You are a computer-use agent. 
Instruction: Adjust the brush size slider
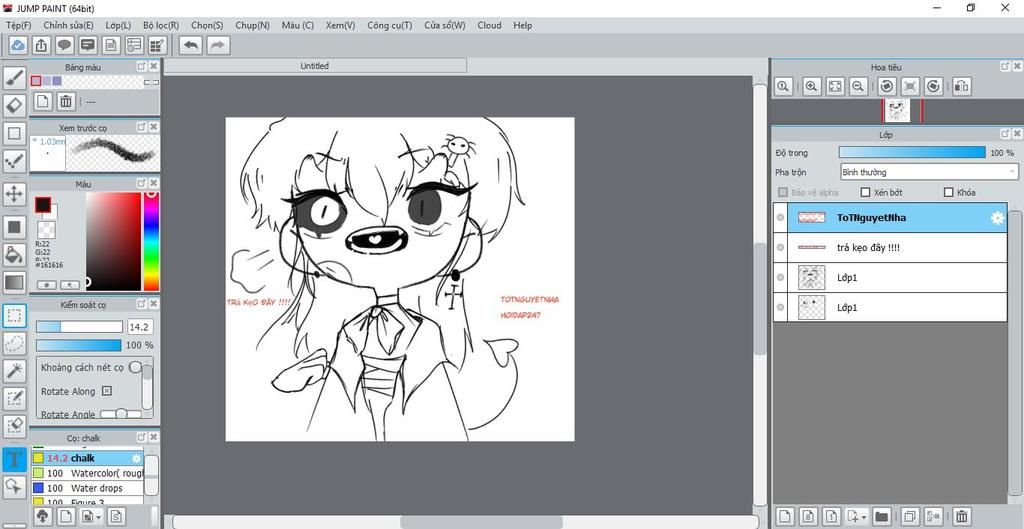[79, 327]
